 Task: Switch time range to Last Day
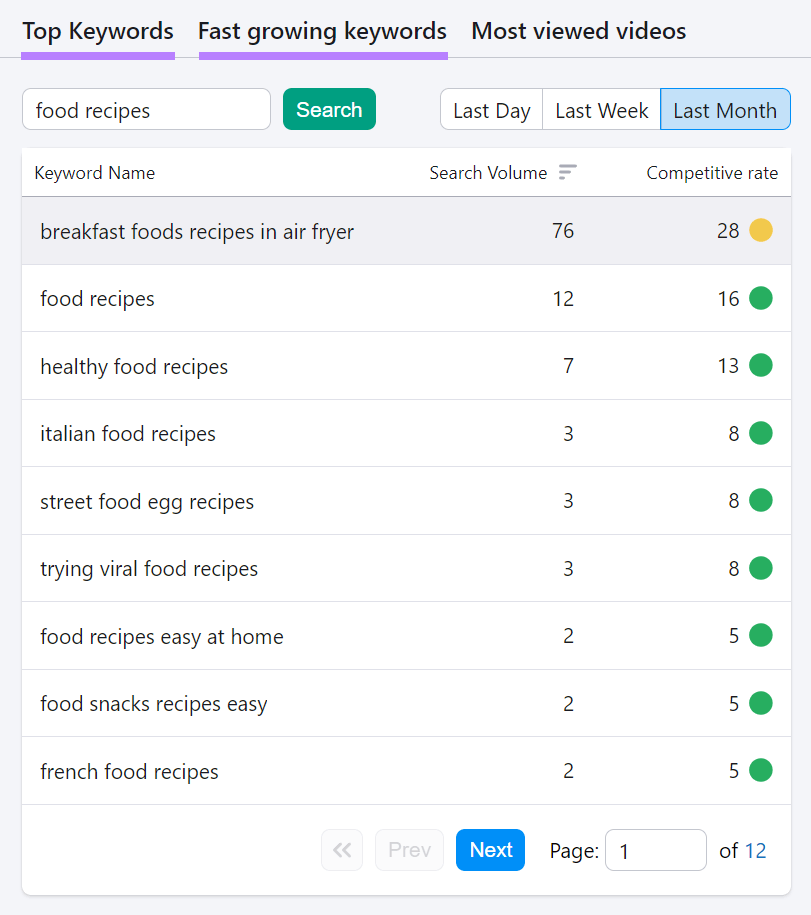(491, 110)
